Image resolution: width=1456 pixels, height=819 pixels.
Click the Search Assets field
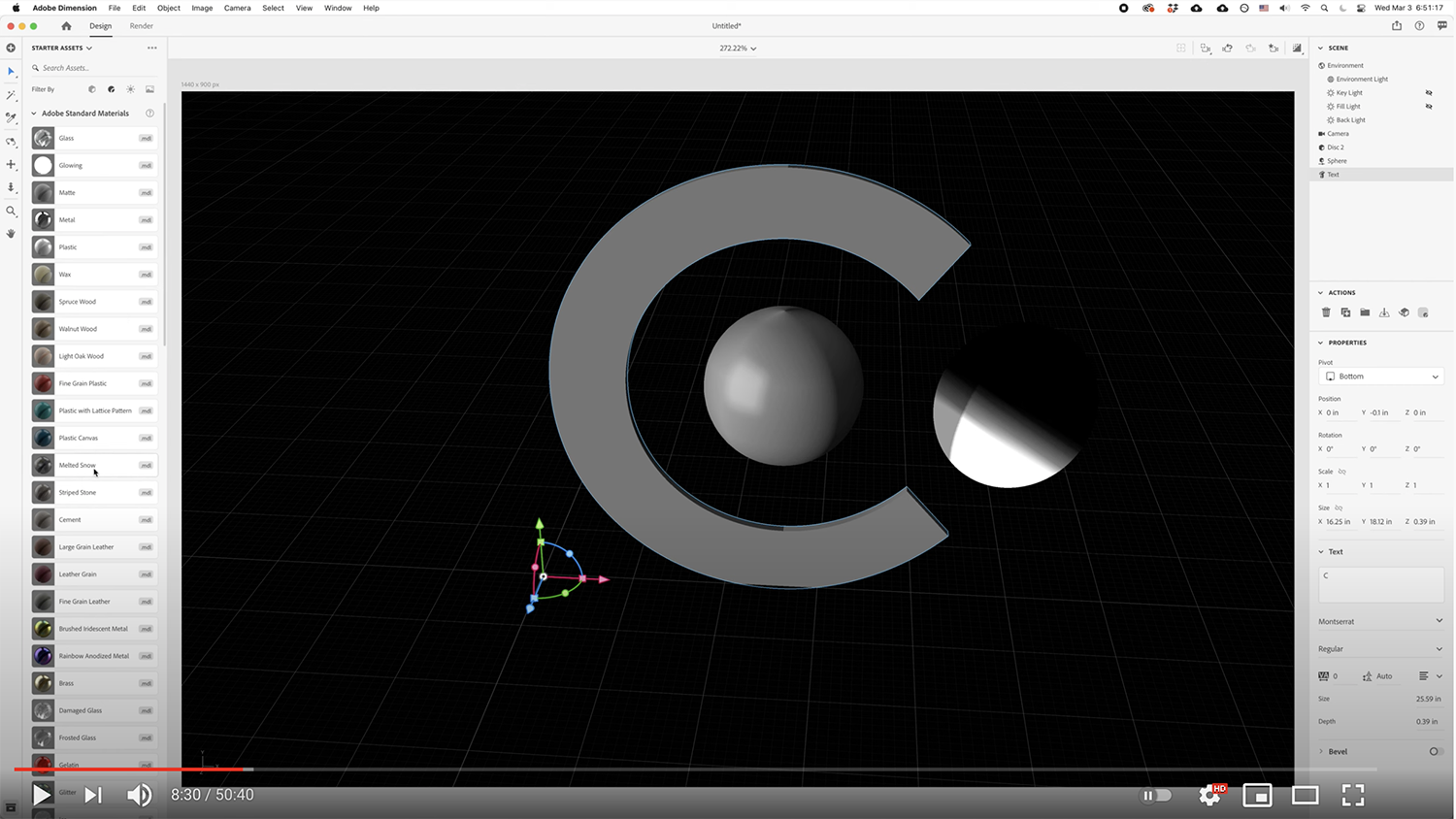[x=93, y=68]
